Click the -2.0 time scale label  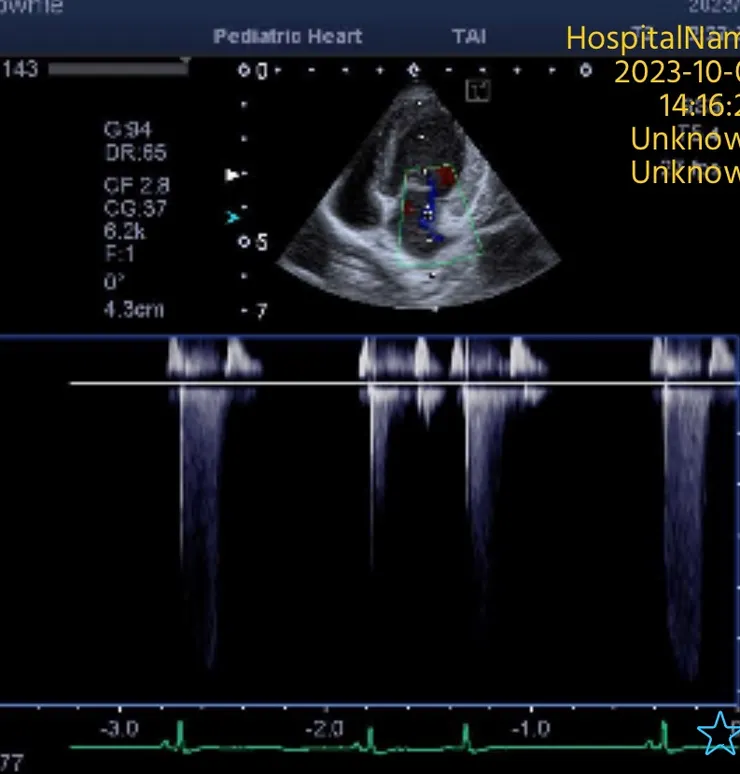click(324, 729)
